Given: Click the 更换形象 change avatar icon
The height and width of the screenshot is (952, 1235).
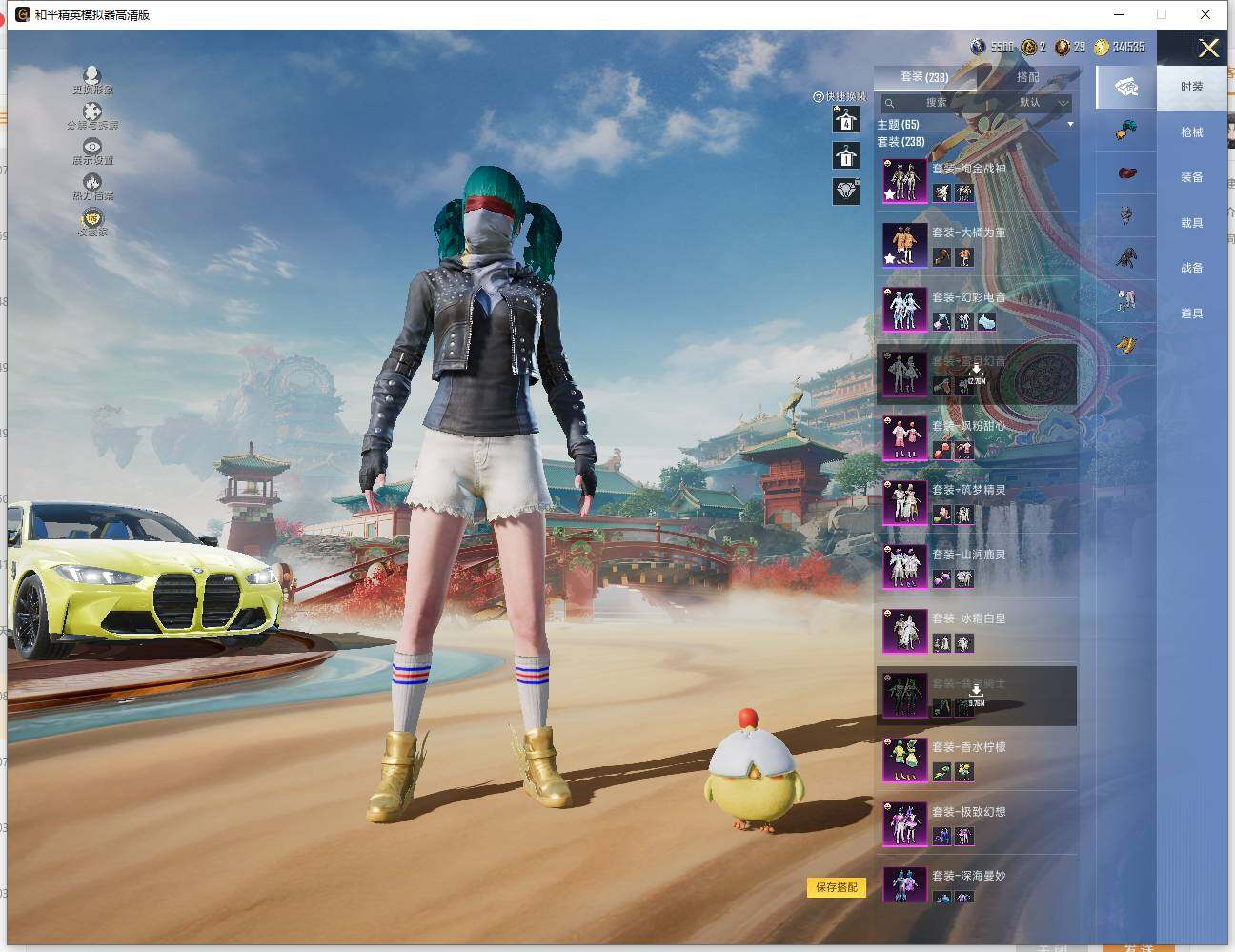Looking at the screenshot, I should [92, 76].
